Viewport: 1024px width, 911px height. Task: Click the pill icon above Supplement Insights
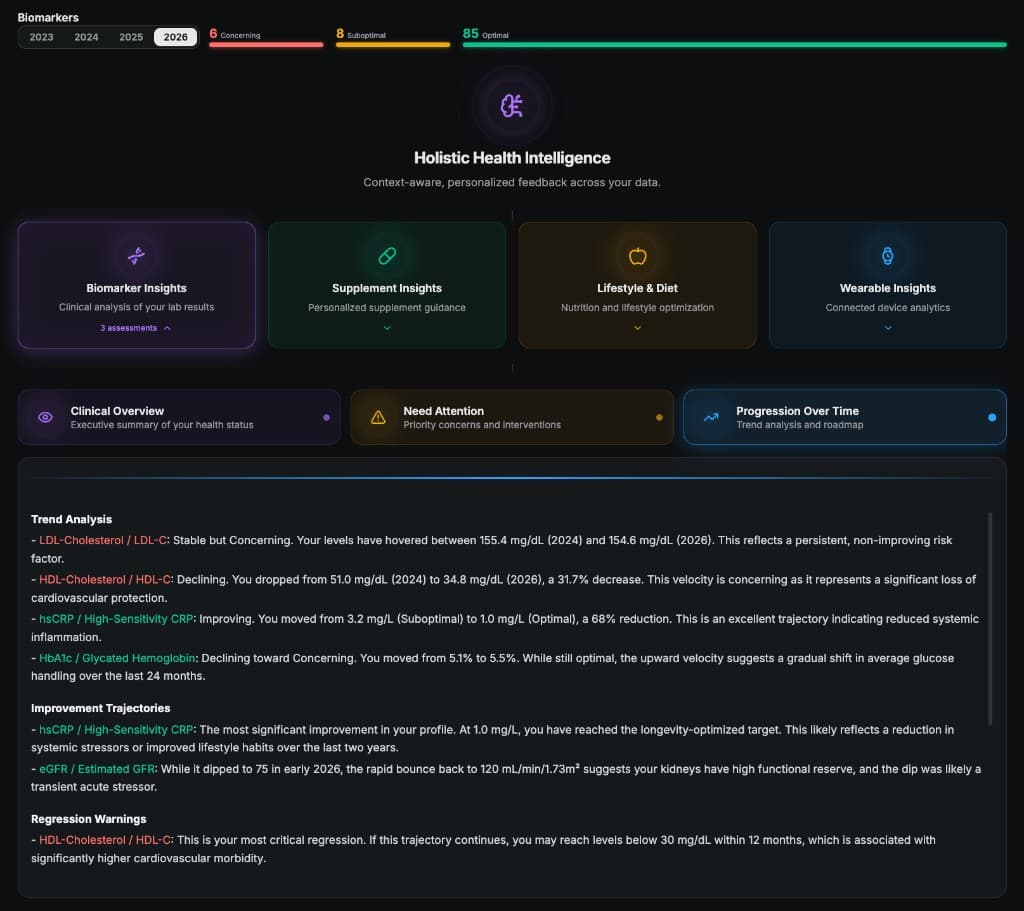coord(387,254)
